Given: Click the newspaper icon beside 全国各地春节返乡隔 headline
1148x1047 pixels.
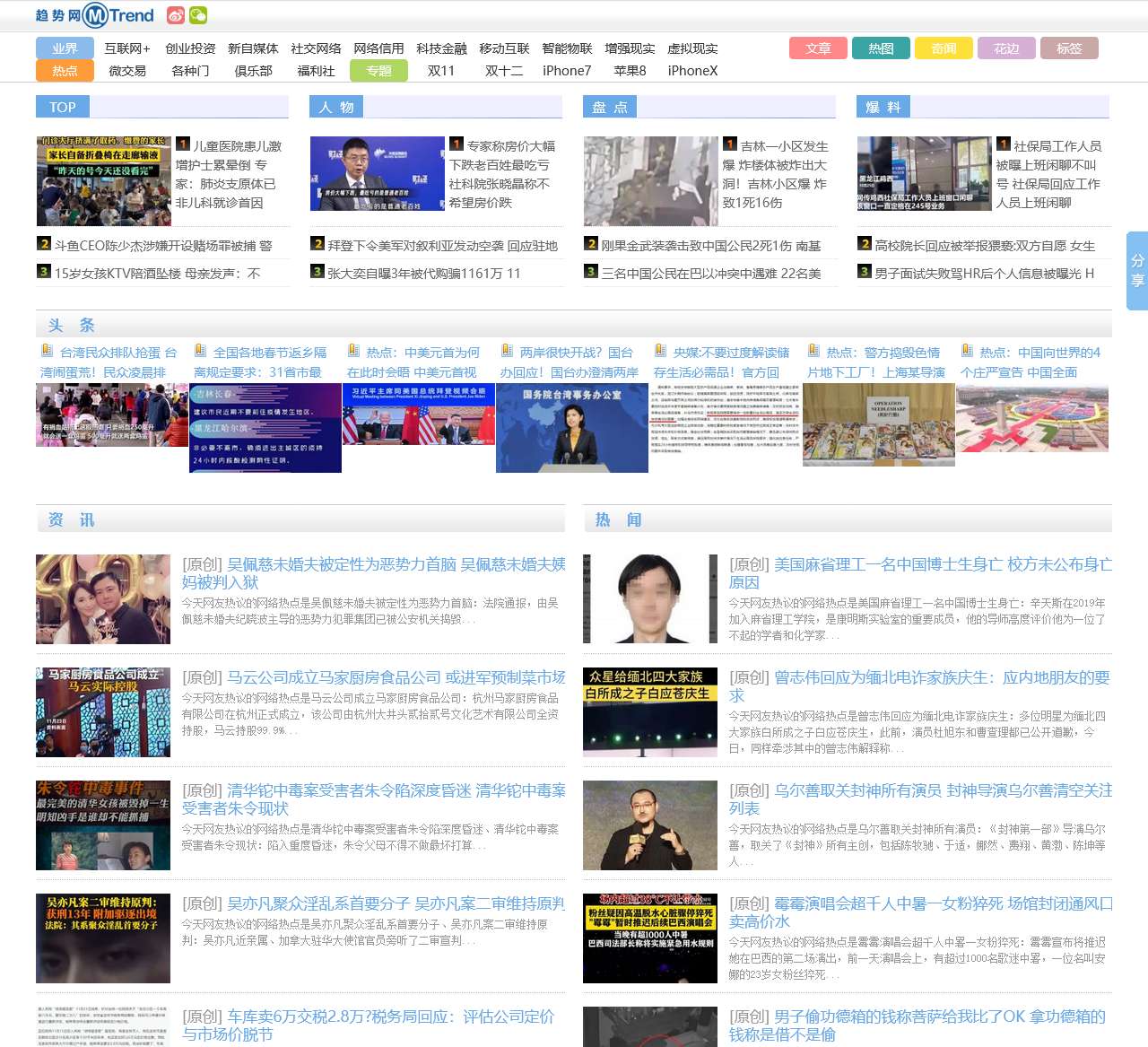Looking at the screenshot, I should [x=201, y=352].
